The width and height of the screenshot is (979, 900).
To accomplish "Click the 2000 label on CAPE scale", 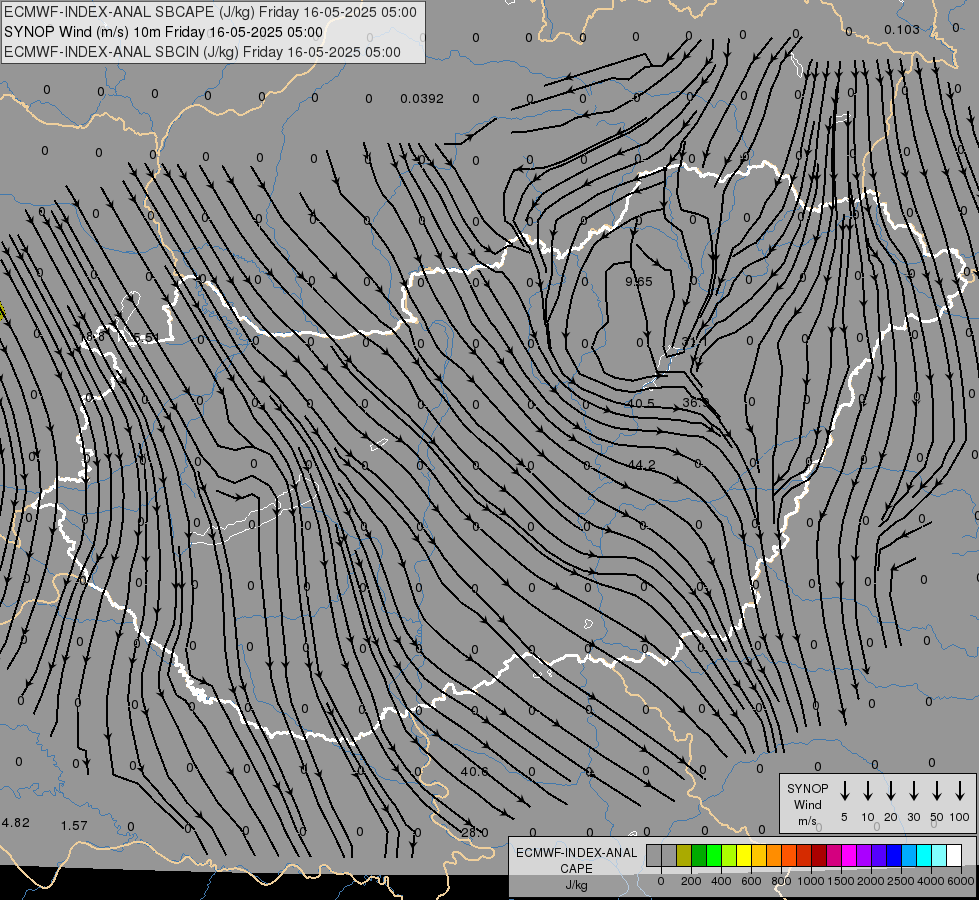I will 871,881.
